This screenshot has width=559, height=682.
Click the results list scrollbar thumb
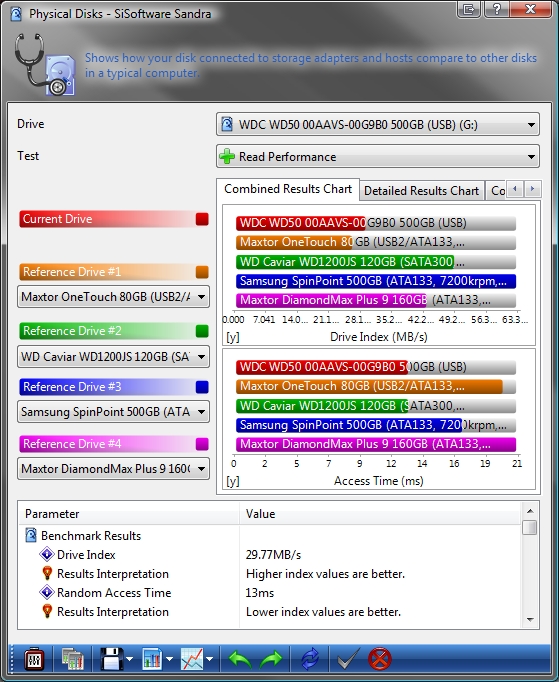point(530,527)
